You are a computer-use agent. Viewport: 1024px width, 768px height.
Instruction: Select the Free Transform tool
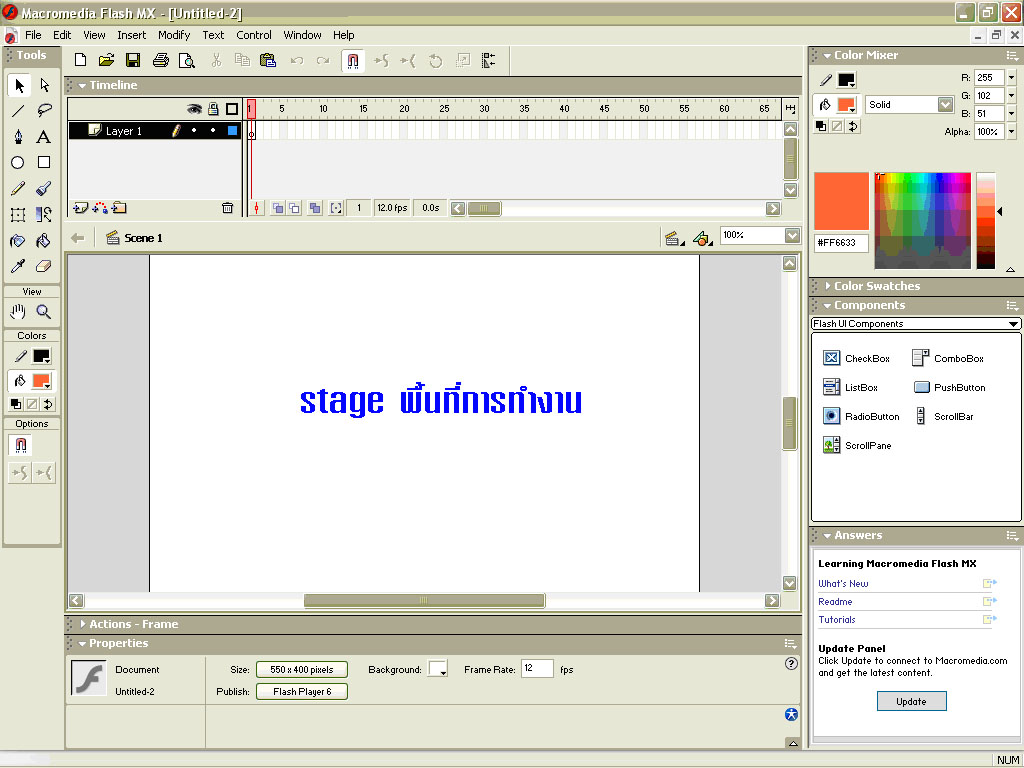18,215
